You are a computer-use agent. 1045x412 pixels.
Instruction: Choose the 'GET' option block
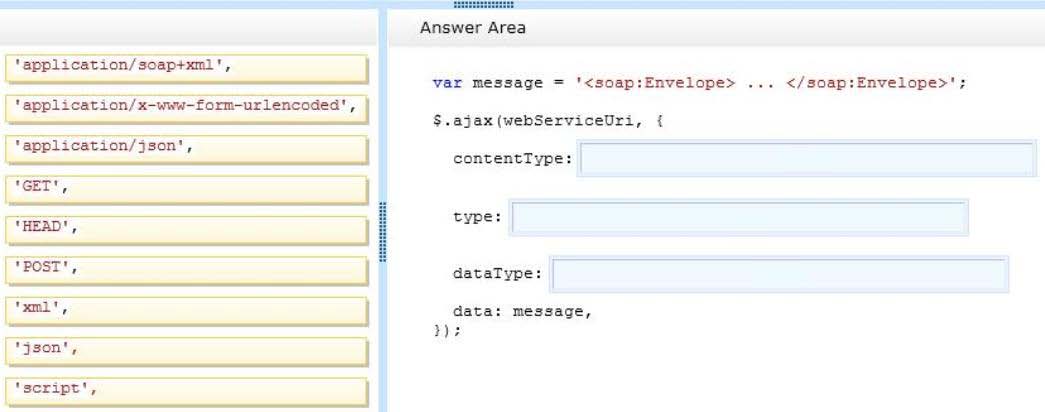[187, 189]
